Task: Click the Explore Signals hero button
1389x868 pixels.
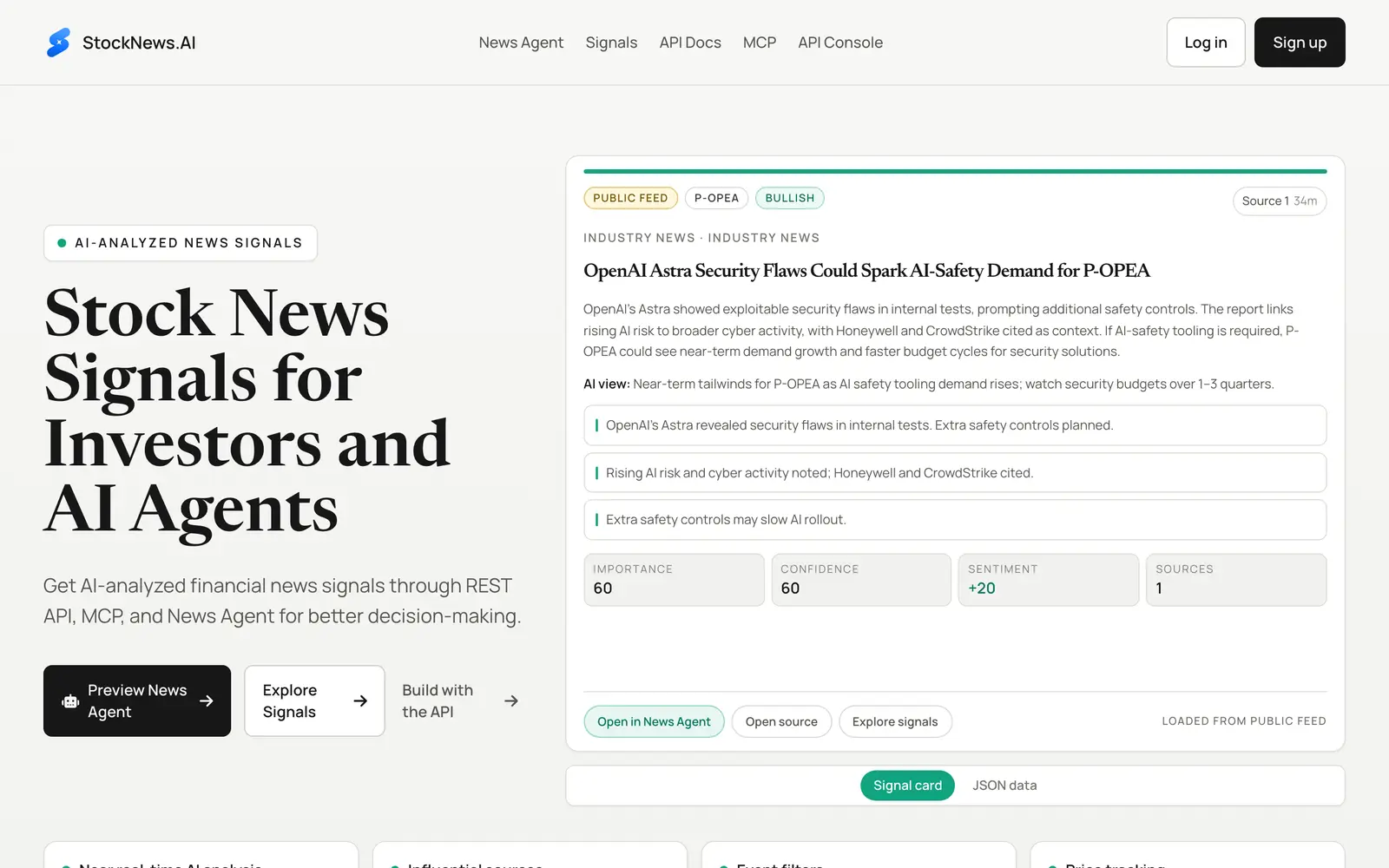Action: (314, 700)
